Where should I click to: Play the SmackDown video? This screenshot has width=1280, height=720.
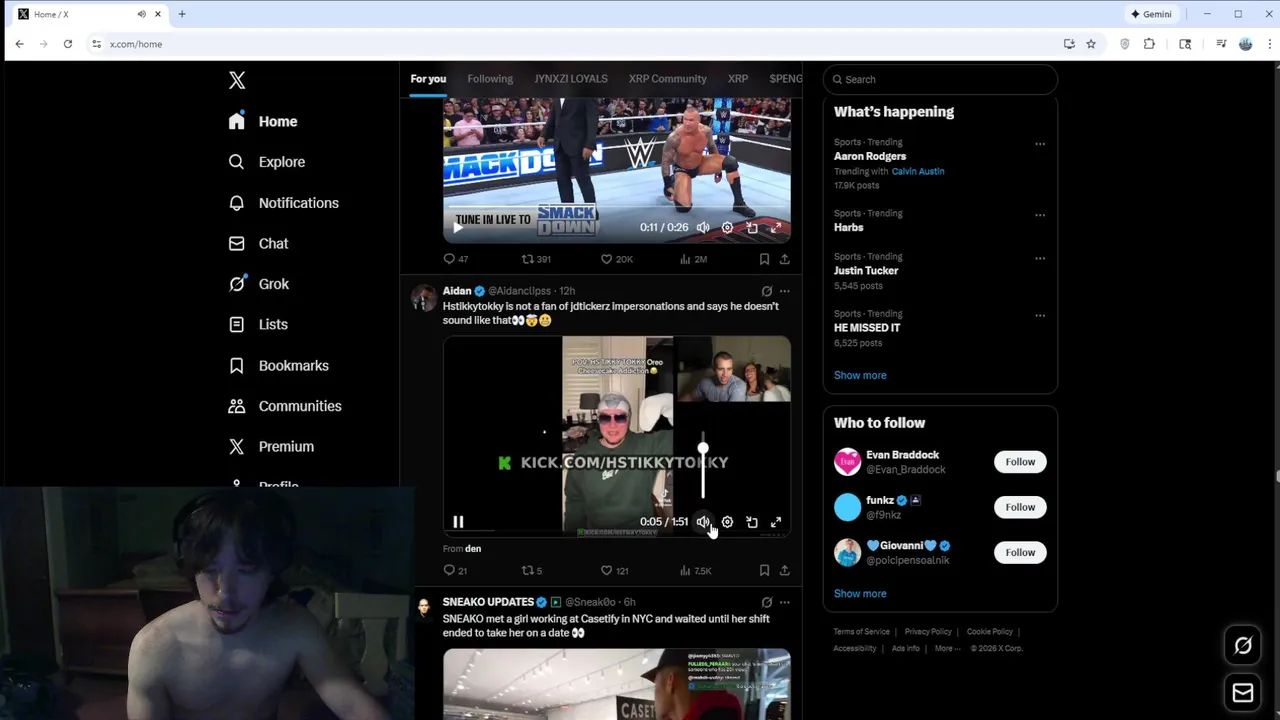[458, 227]
